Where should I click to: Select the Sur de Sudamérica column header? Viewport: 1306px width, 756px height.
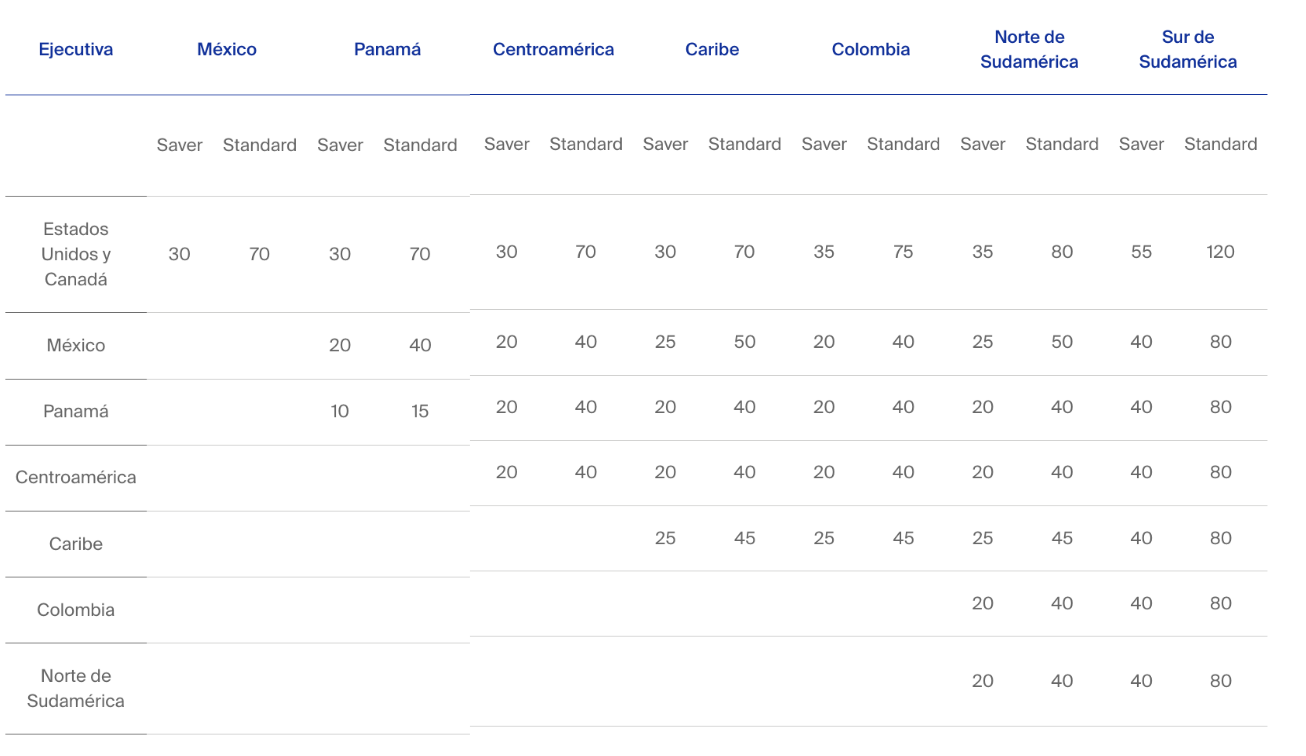coord(1188,50)
